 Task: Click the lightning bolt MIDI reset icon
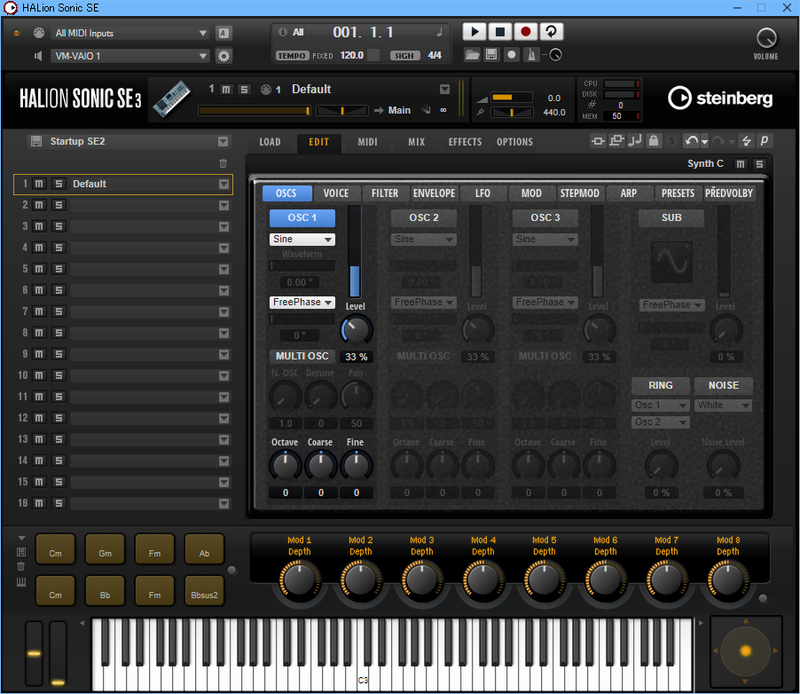point(746,141)
